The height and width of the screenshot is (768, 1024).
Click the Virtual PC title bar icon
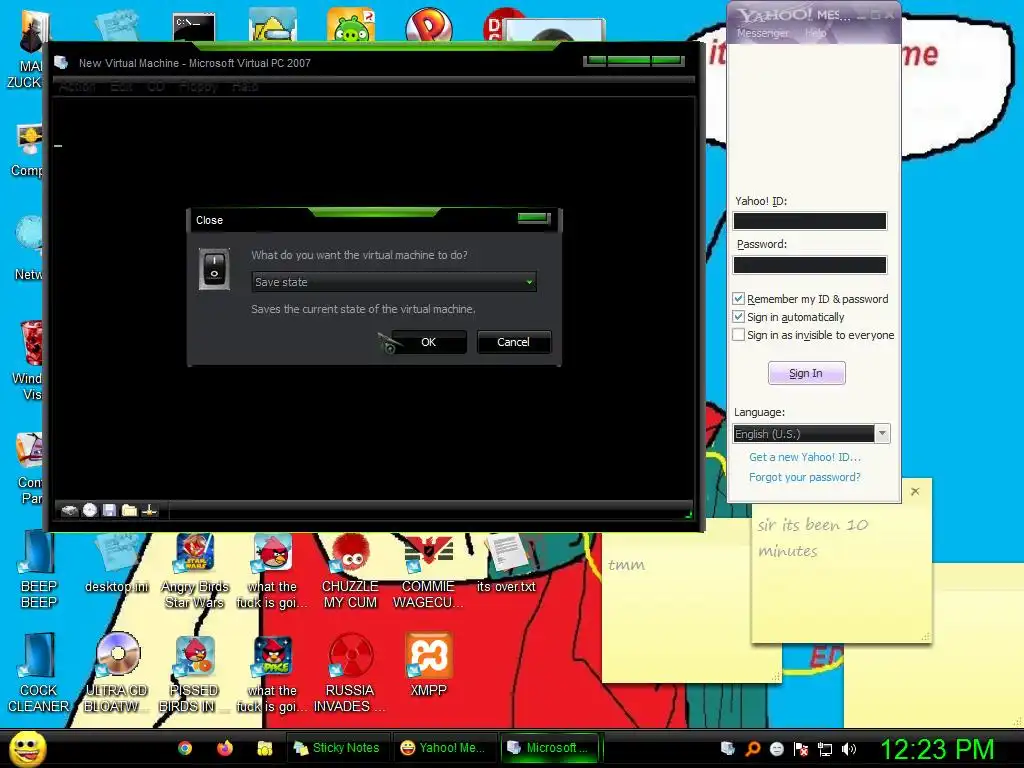(61, 63)
